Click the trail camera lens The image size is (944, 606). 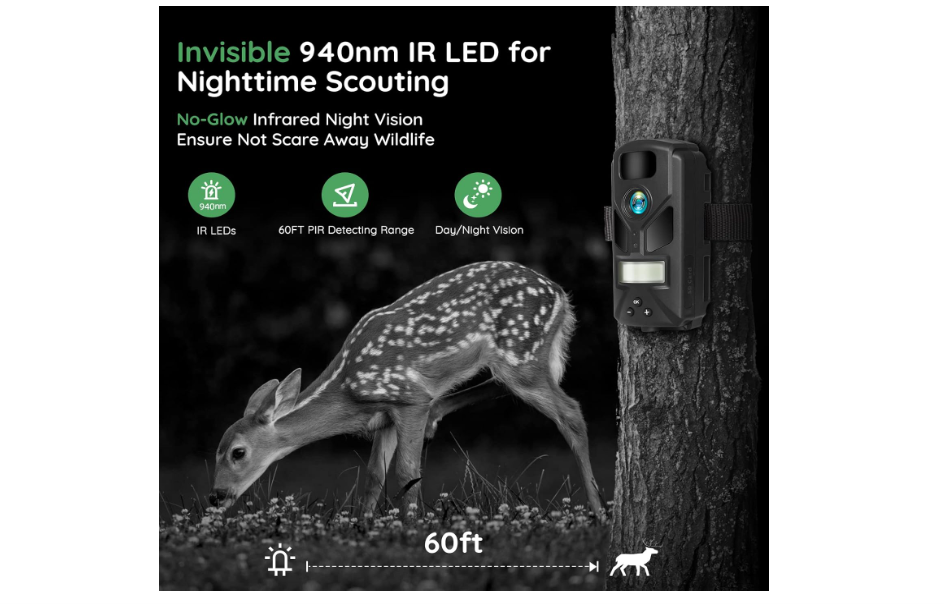(638, 202)
